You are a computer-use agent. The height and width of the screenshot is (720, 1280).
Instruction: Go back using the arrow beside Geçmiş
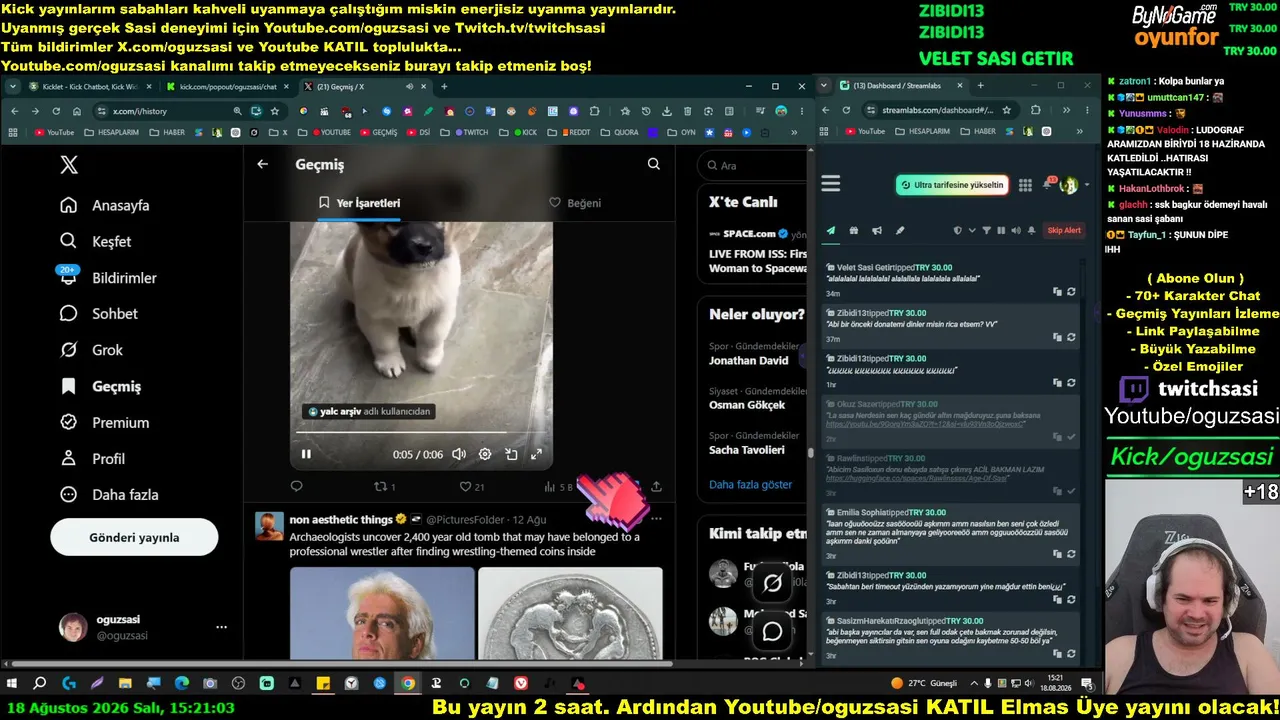(262, 164)
